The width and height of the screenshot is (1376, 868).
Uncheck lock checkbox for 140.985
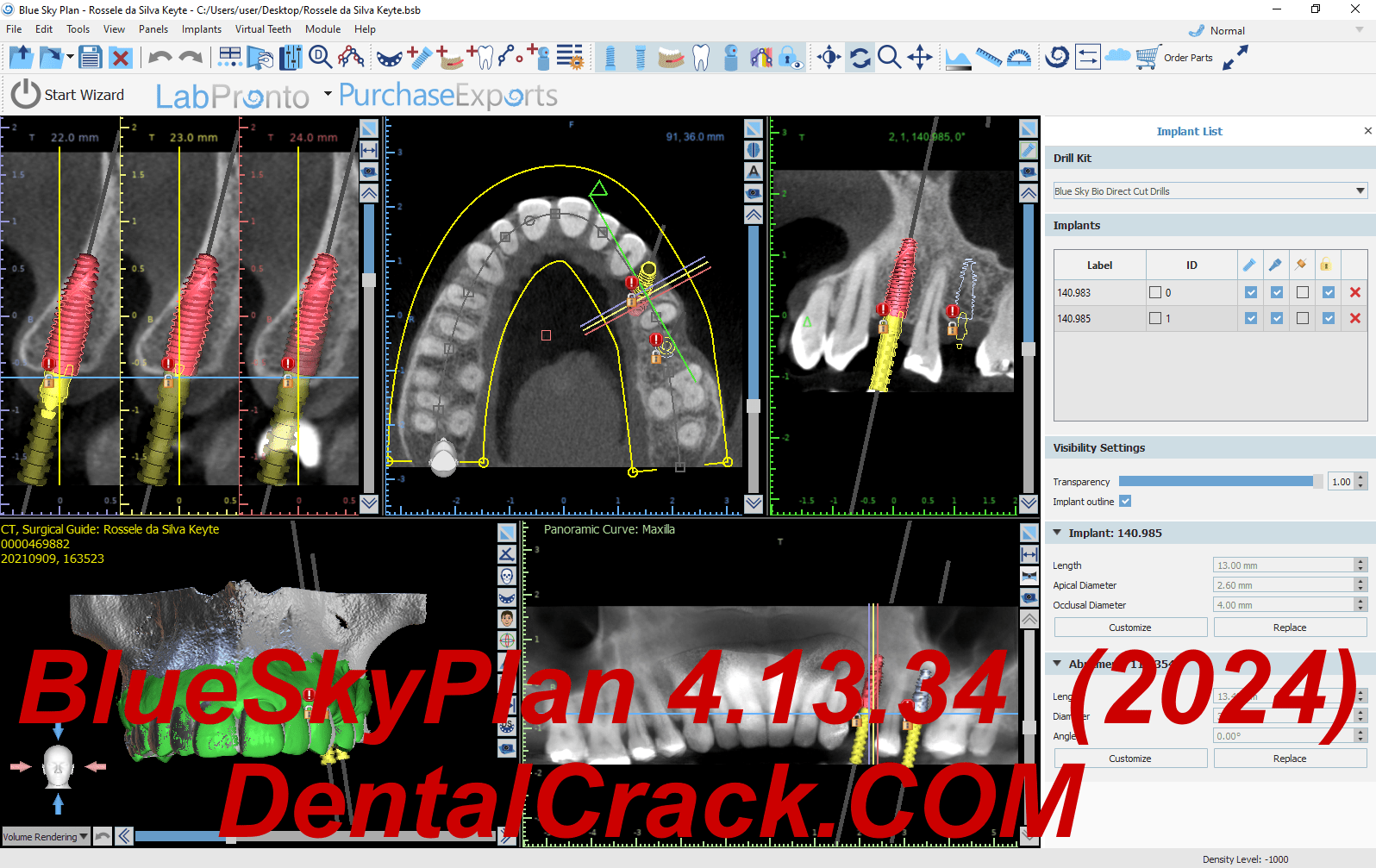tap(1329, 318)
